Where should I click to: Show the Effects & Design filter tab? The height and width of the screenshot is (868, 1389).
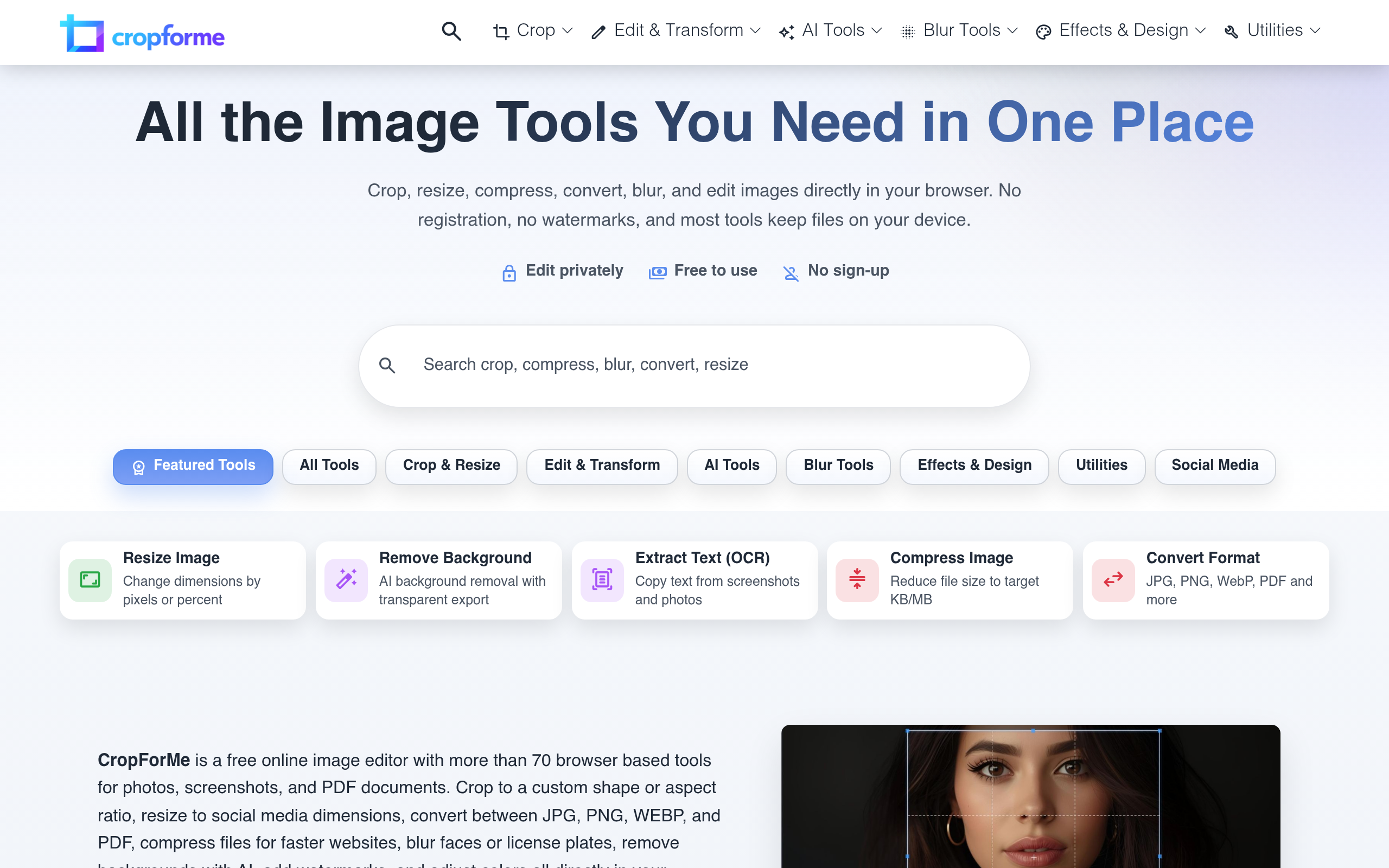click(974, 466)
